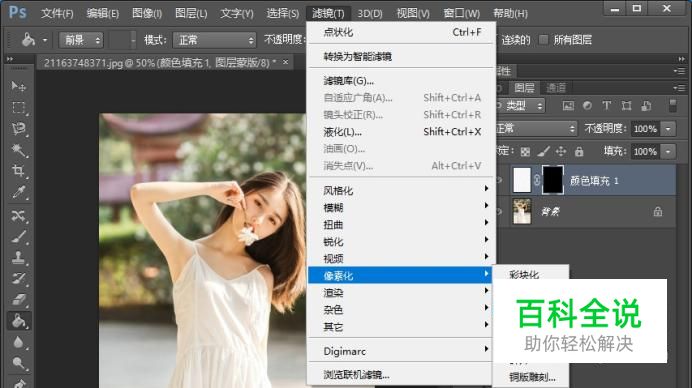Screen dimensions: 692x388
Task: Edit the layer 不透明度 100% field
Action: 646,129
